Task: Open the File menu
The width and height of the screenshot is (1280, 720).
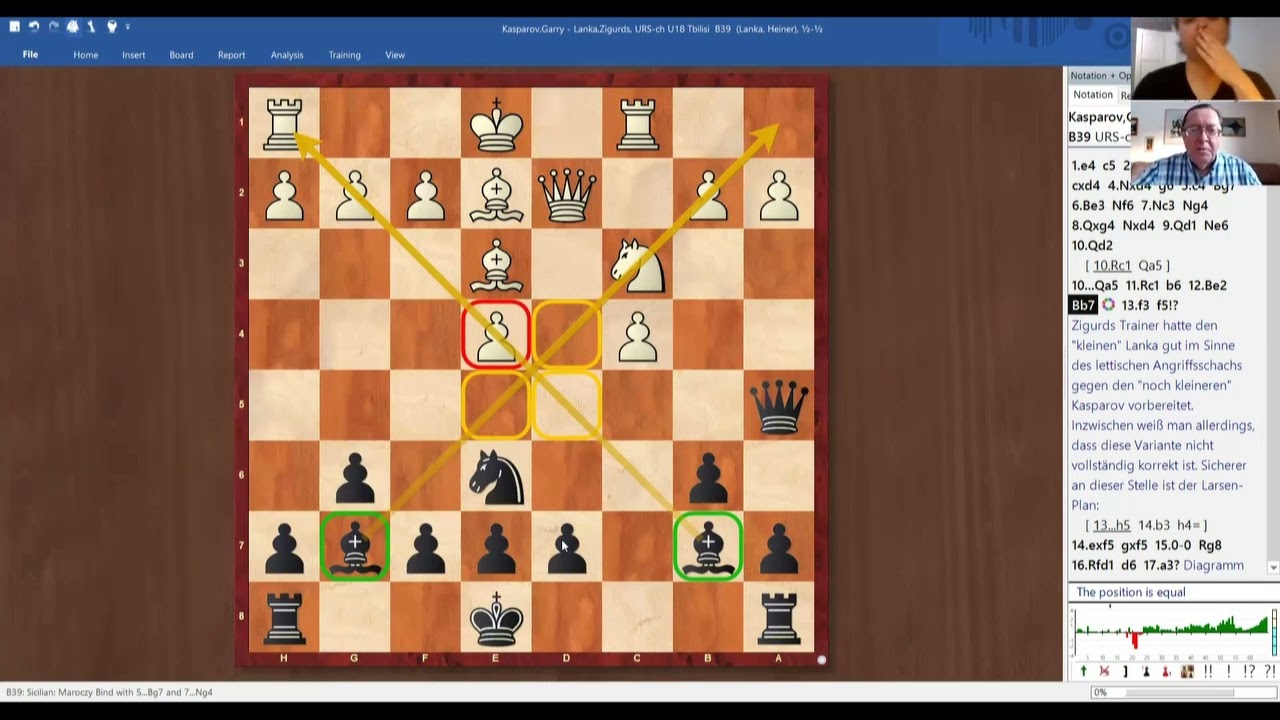Action: pyautogui.click(x=30, y=55)
